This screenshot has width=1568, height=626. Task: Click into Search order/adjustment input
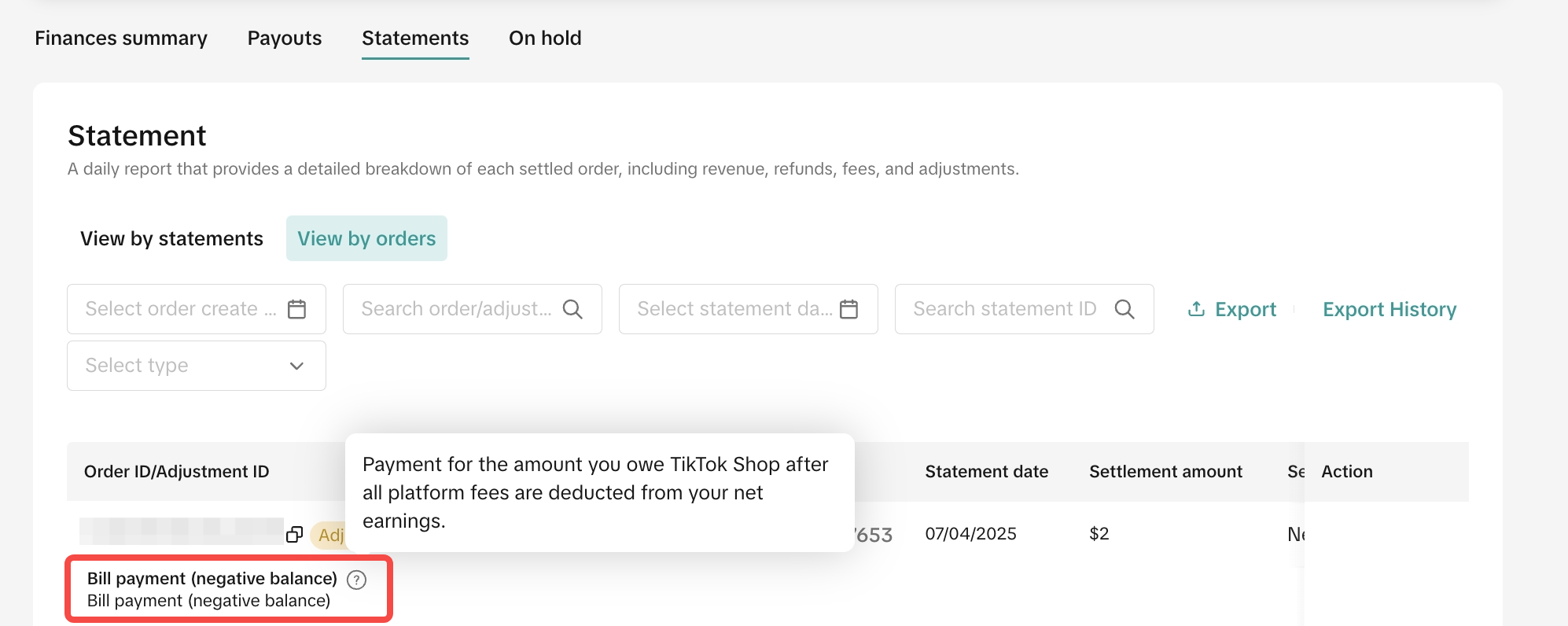pos(456,309)
